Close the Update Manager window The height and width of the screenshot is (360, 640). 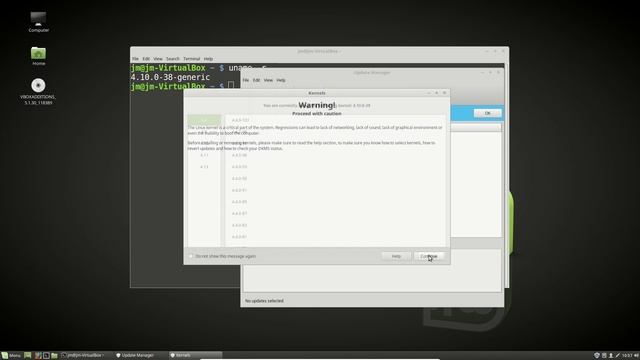[498, 72]
